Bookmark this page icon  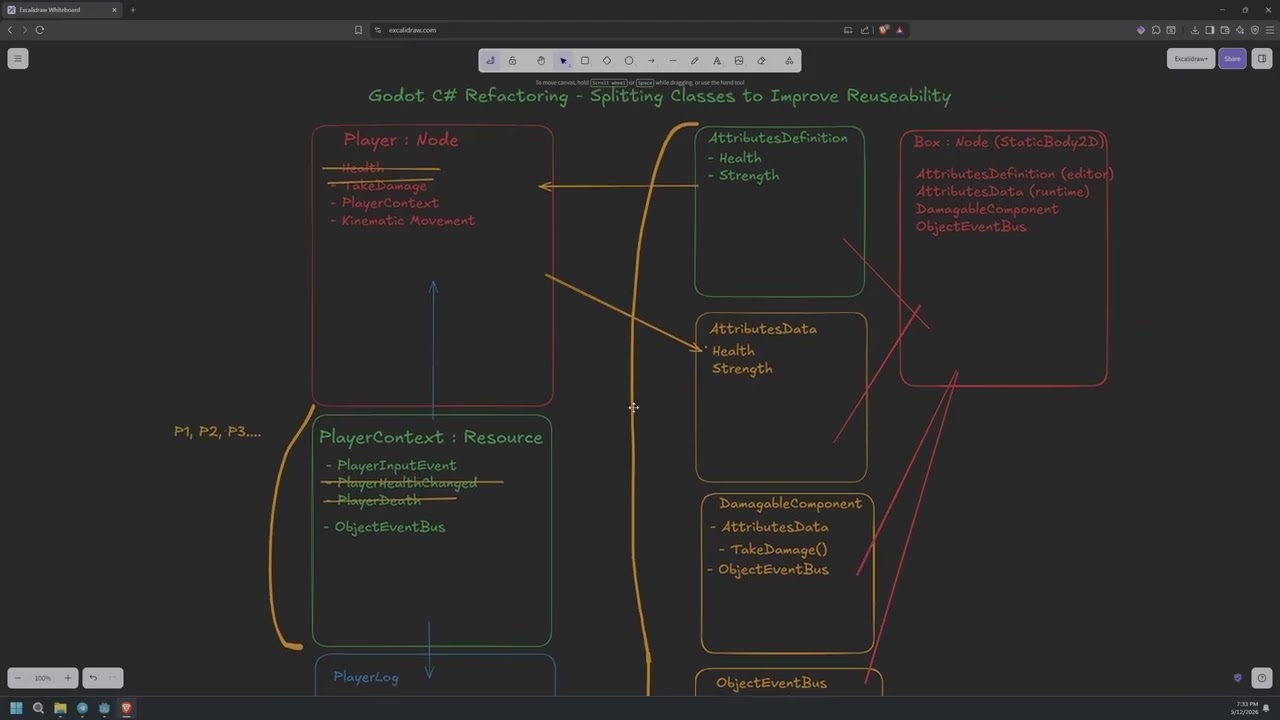pos(358,30)
